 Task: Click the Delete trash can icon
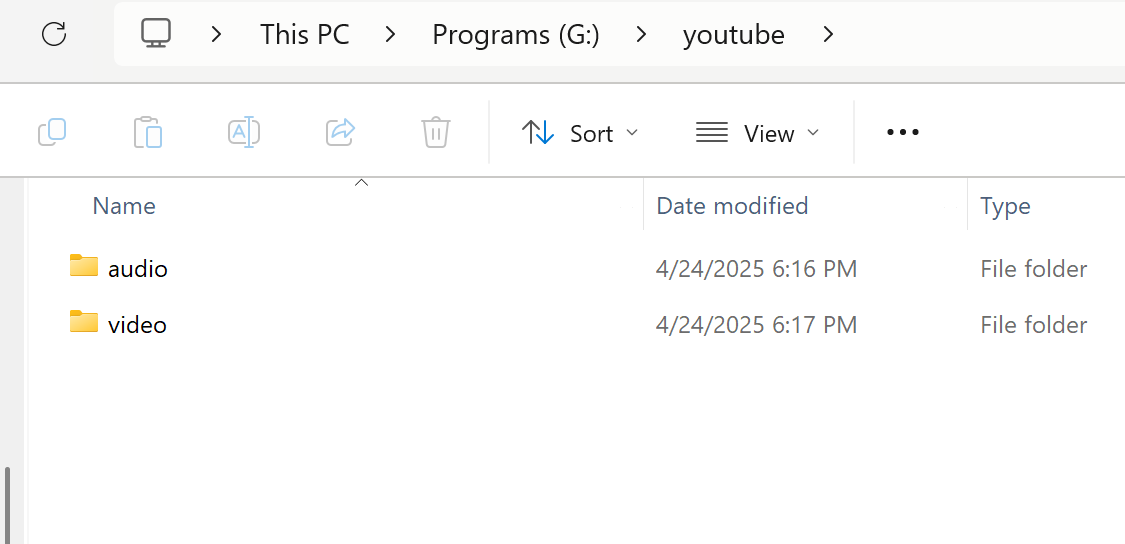436,132
